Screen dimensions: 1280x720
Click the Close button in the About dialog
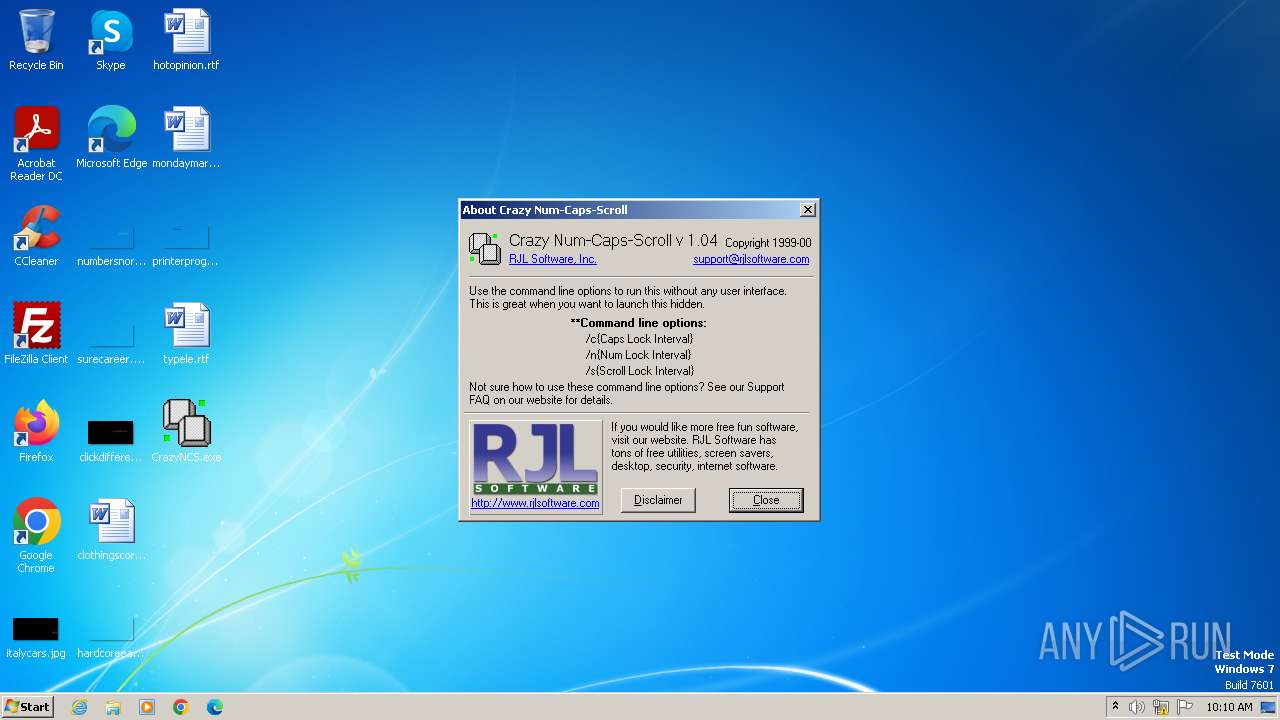point(766,500)
